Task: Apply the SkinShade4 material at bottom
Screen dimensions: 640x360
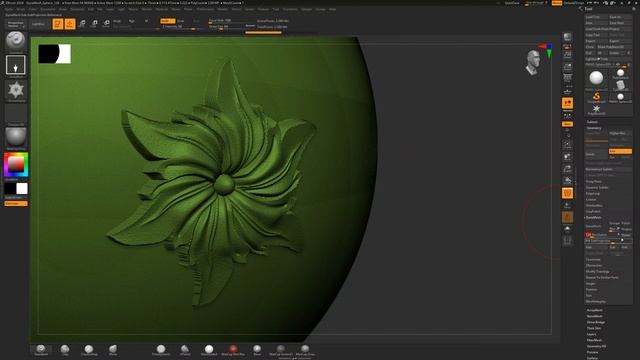Action: pyautogui.click(x=209, y=350)
